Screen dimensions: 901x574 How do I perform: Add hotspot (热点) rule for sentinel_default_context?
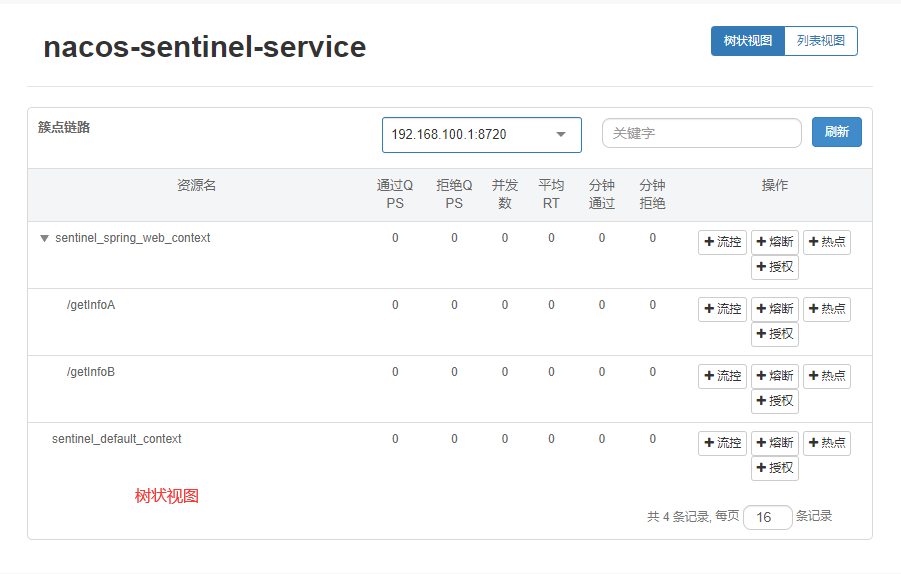[826, 443]
